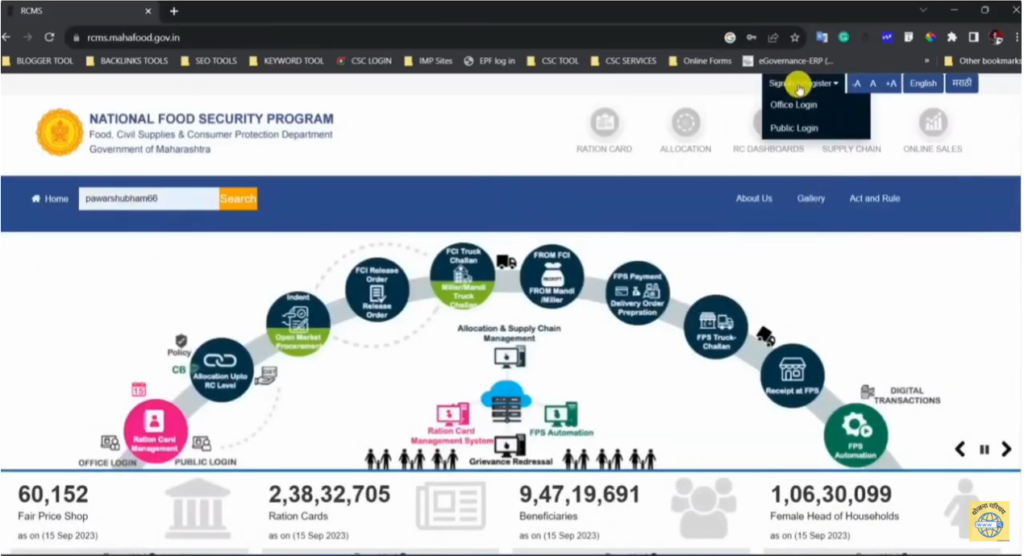This screenshot has width=1024, height=556.
Task: Open the About Us link
Action: (754, 199)
